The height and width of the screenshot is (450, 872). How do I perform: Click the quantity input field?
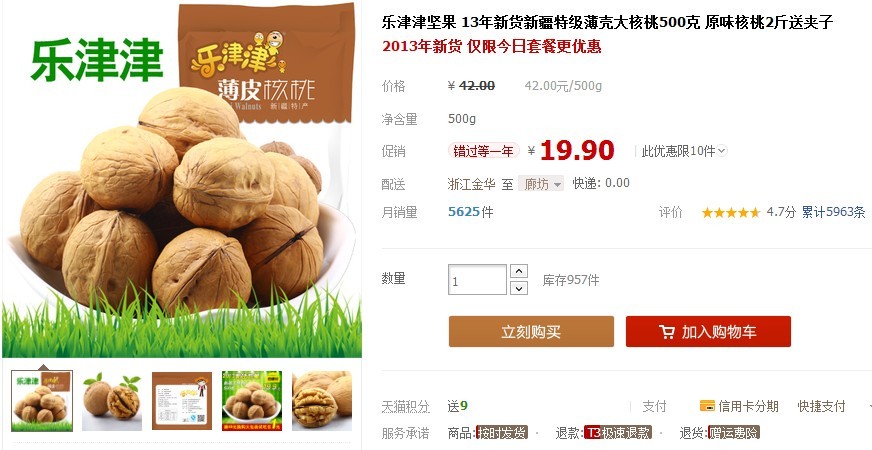(x=477, y=280)
